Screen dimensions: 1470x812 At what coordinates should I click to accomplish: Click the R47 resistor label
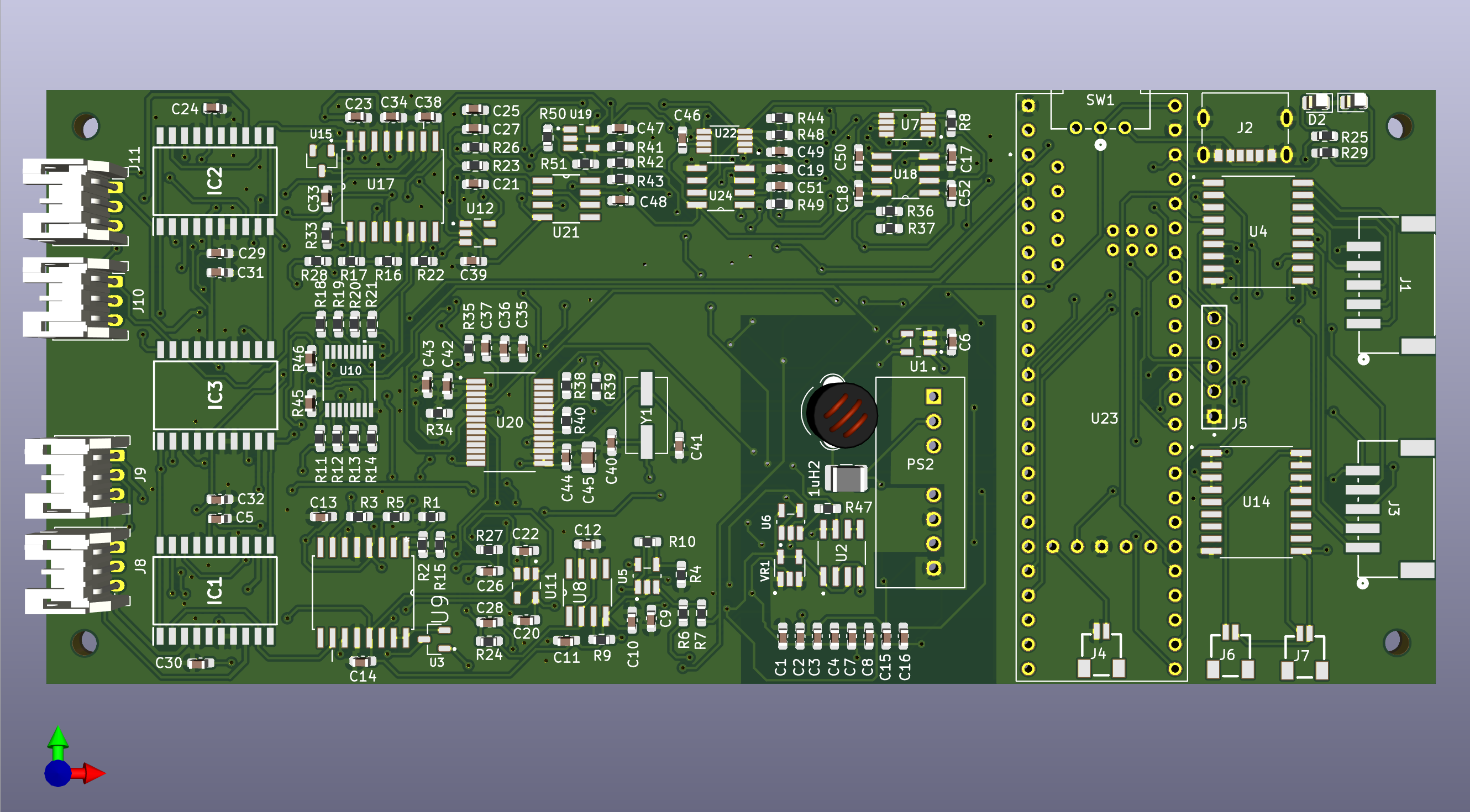click(x=858, y=508)
